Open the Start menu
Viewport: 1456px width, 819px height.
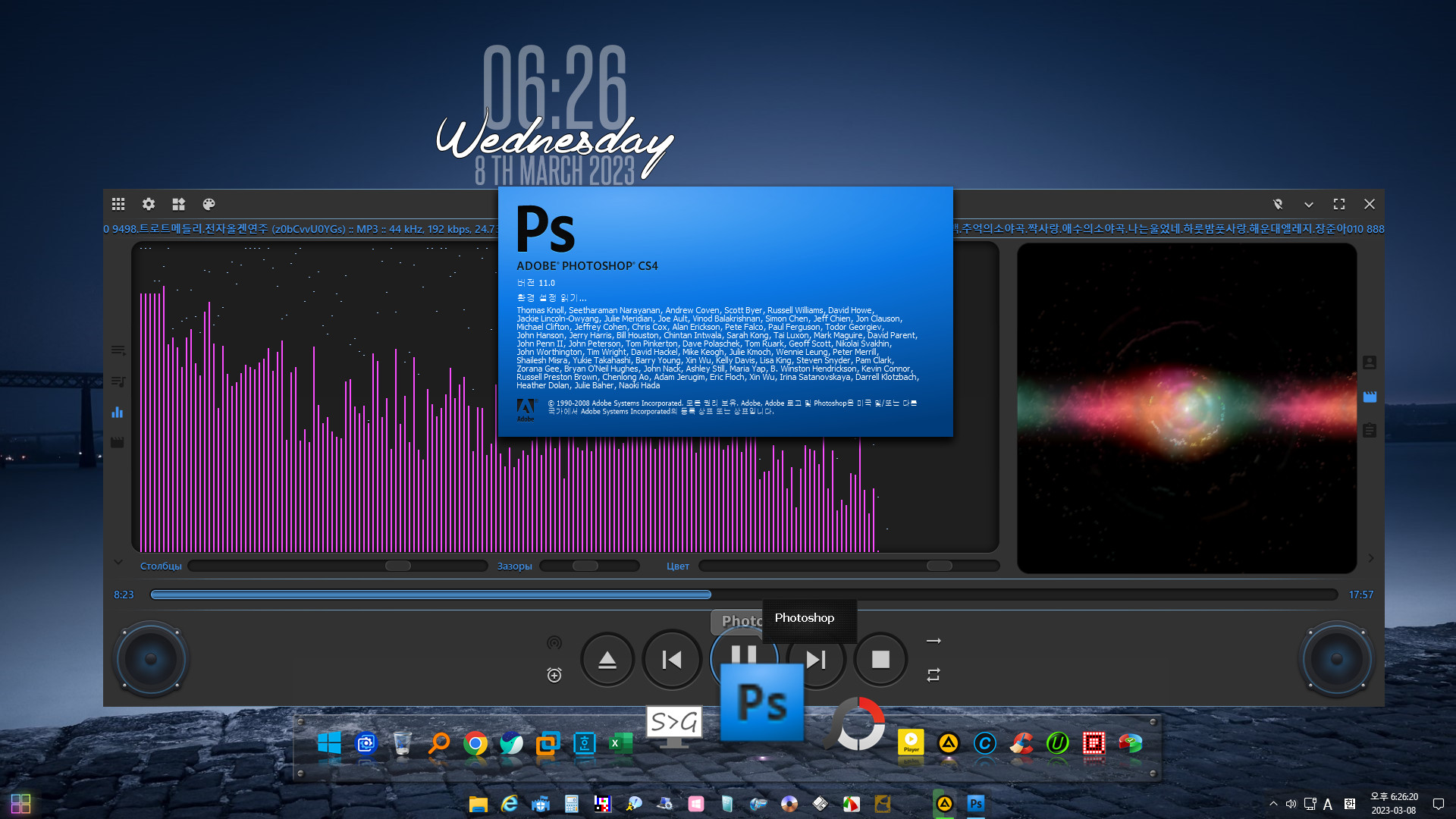coord(20,804)
